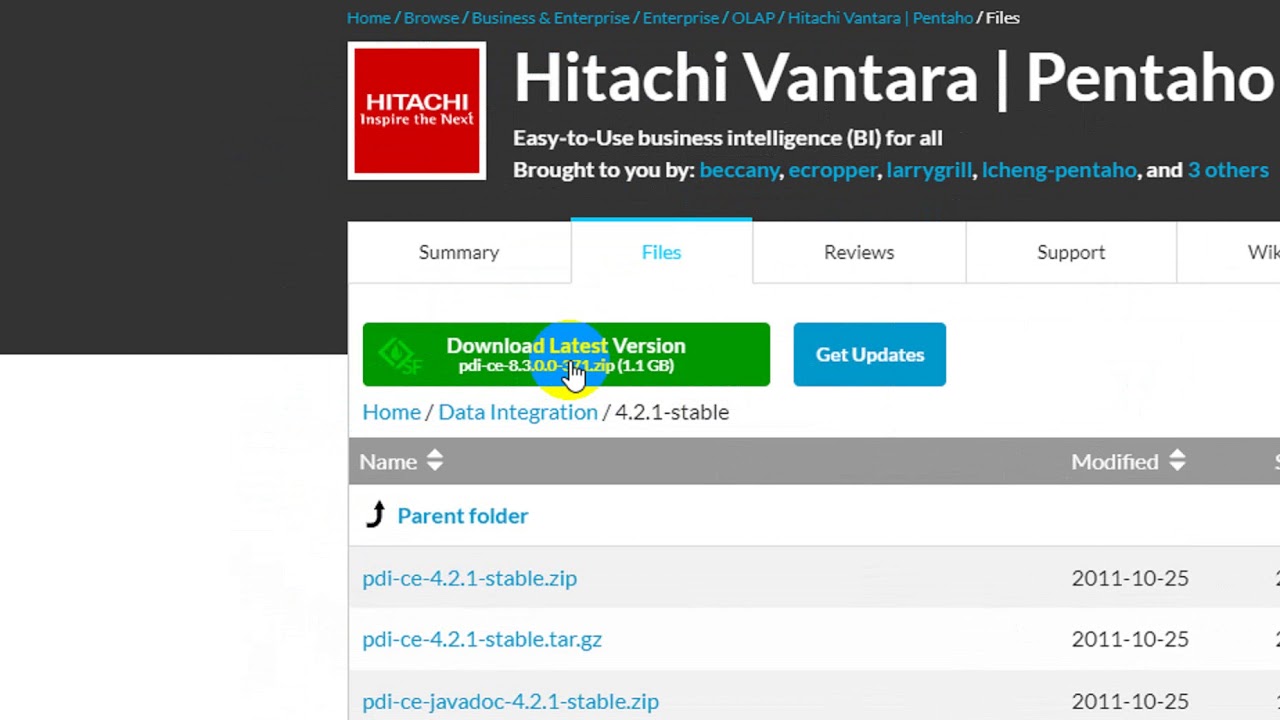The image size is (1280, 720).
Task: Open the larrygrill contributor profile
Action: (929, 170)
